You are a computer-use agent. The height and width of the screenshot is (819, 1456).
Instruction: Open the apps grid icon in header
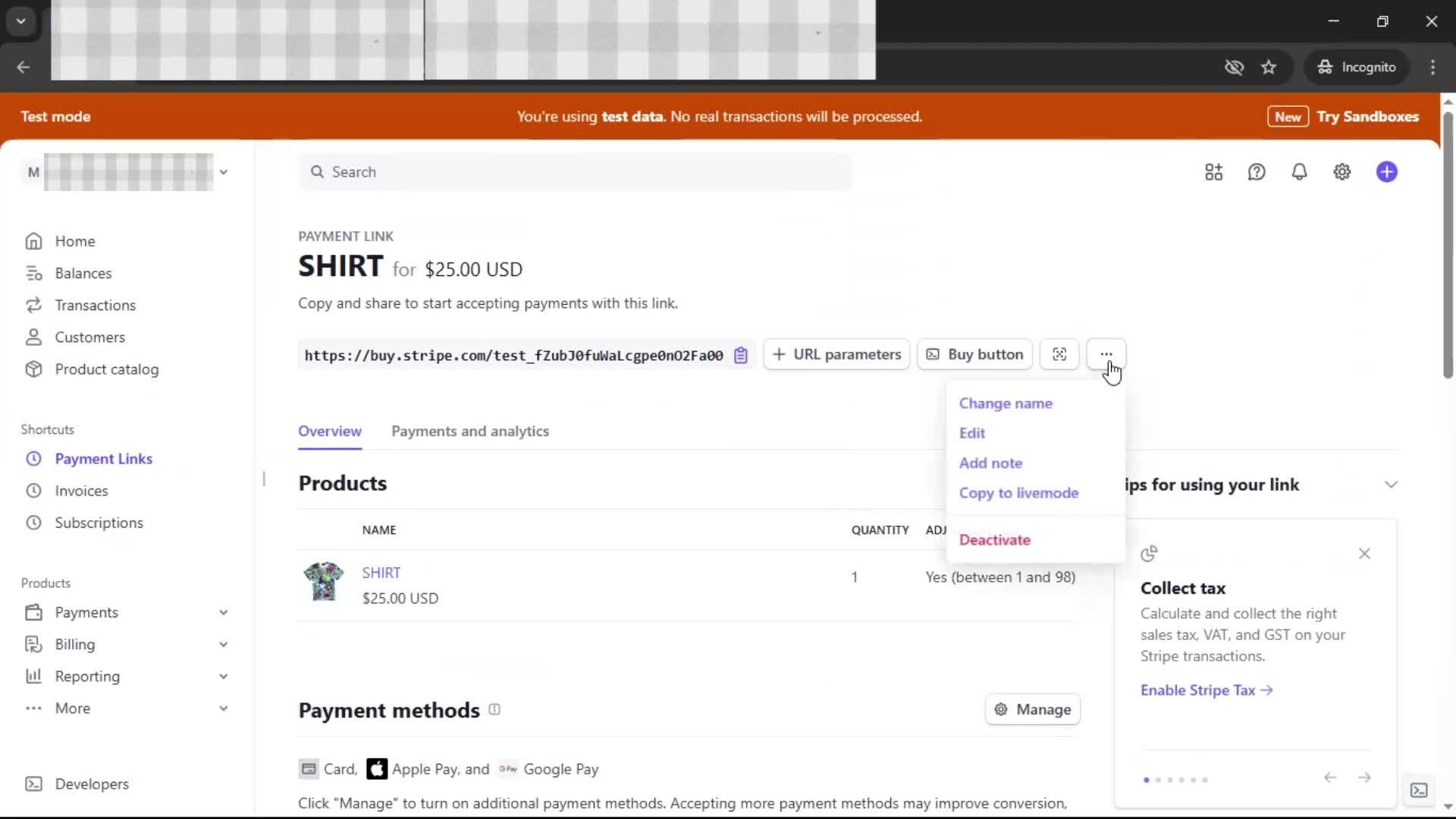coord(1213,172)
